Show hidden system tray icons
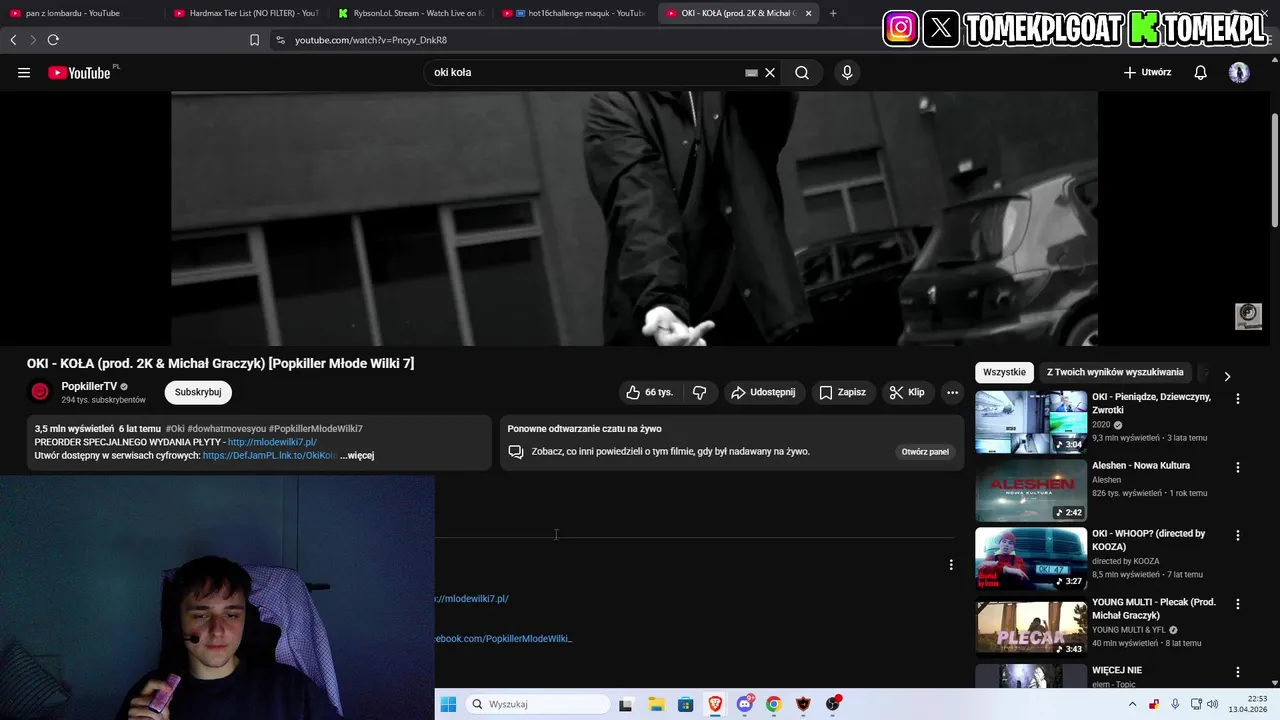 pos(1132,704)
